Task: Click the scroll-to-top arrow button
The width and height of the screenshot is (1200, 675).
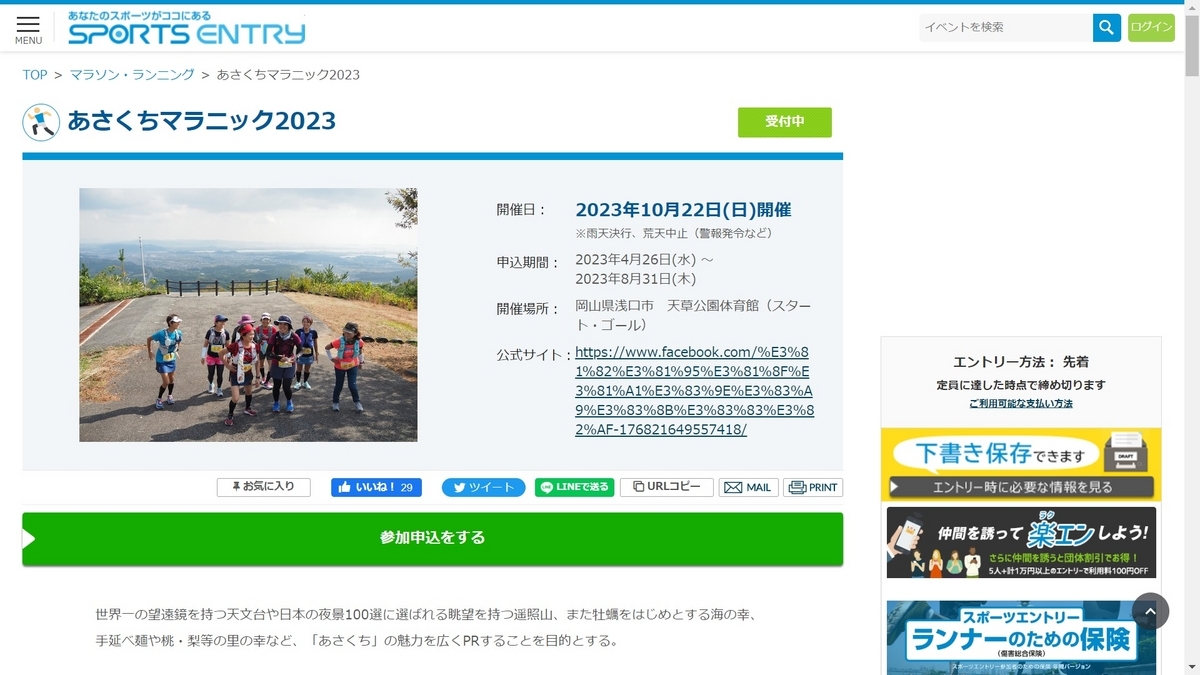Action: coord(1151,611)
